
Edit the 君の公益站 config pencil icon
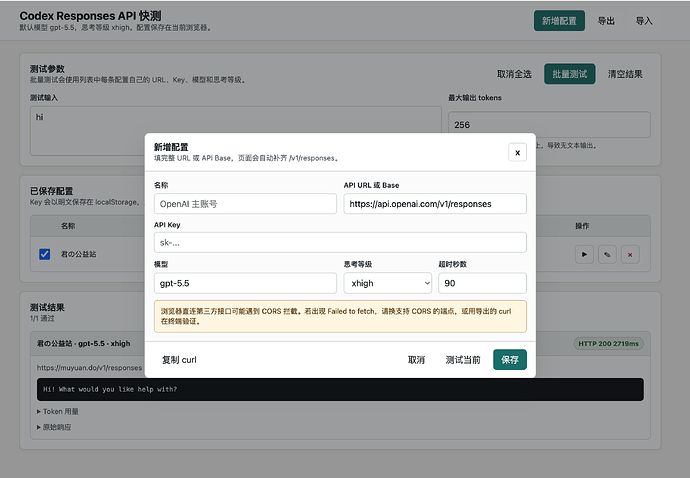(607, 254)
